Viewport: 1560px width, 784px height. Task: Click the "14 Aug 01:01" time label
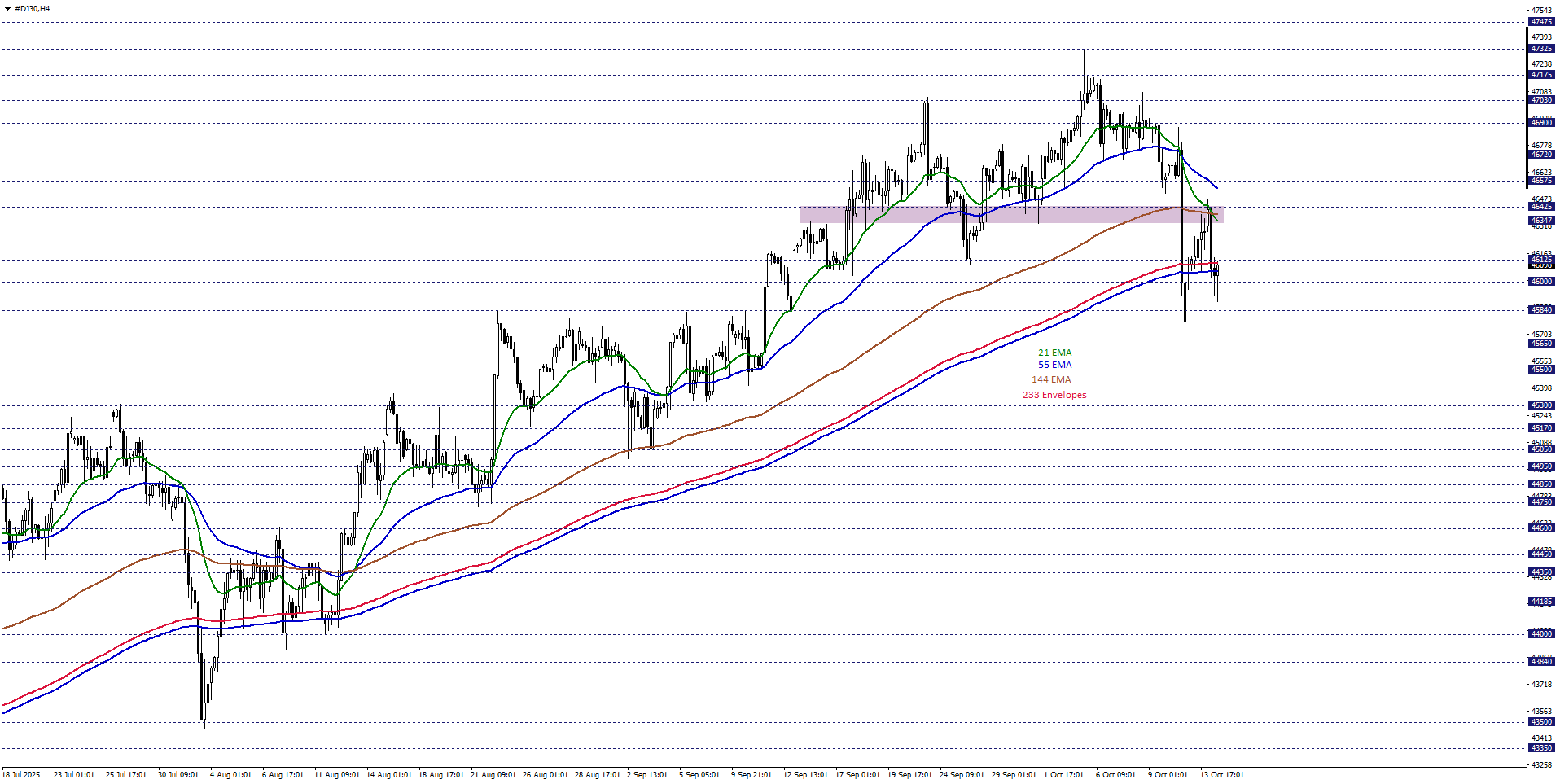click(388, 775)
